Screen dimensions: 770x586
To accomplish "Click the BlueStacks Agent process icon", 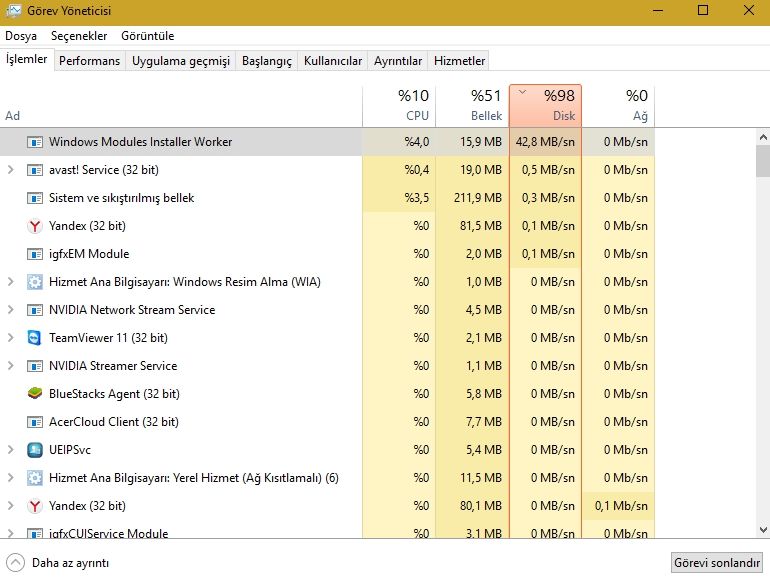I will click(35, 394).
